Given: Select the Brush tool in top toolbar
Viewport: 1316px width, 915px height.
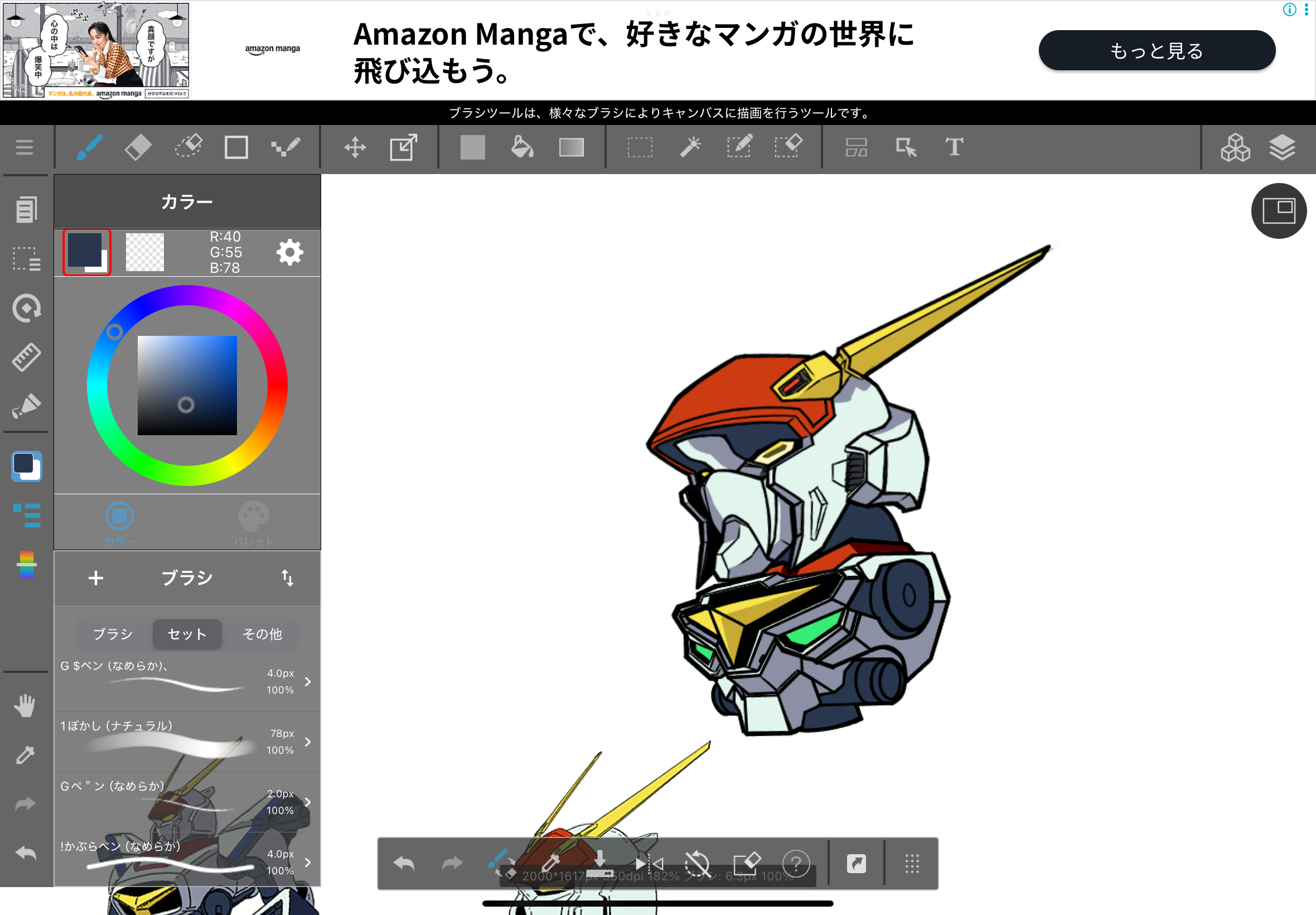Looking at the screenshot, I should pos(89,147).
